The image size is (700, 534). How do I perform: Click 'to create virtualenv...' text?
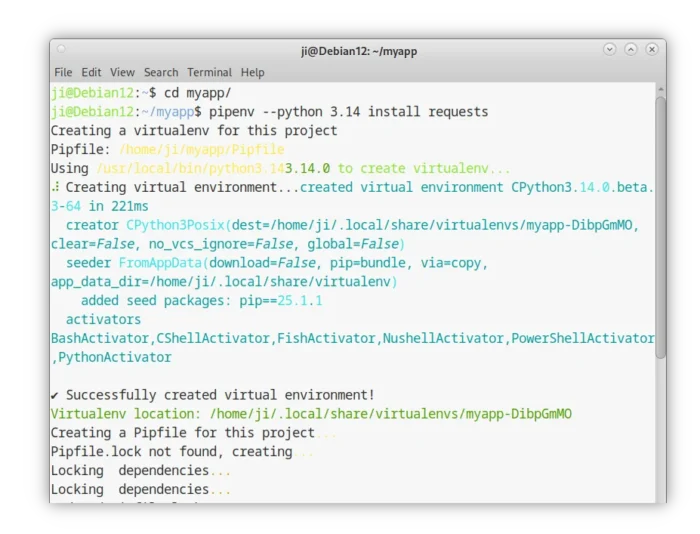424,168
